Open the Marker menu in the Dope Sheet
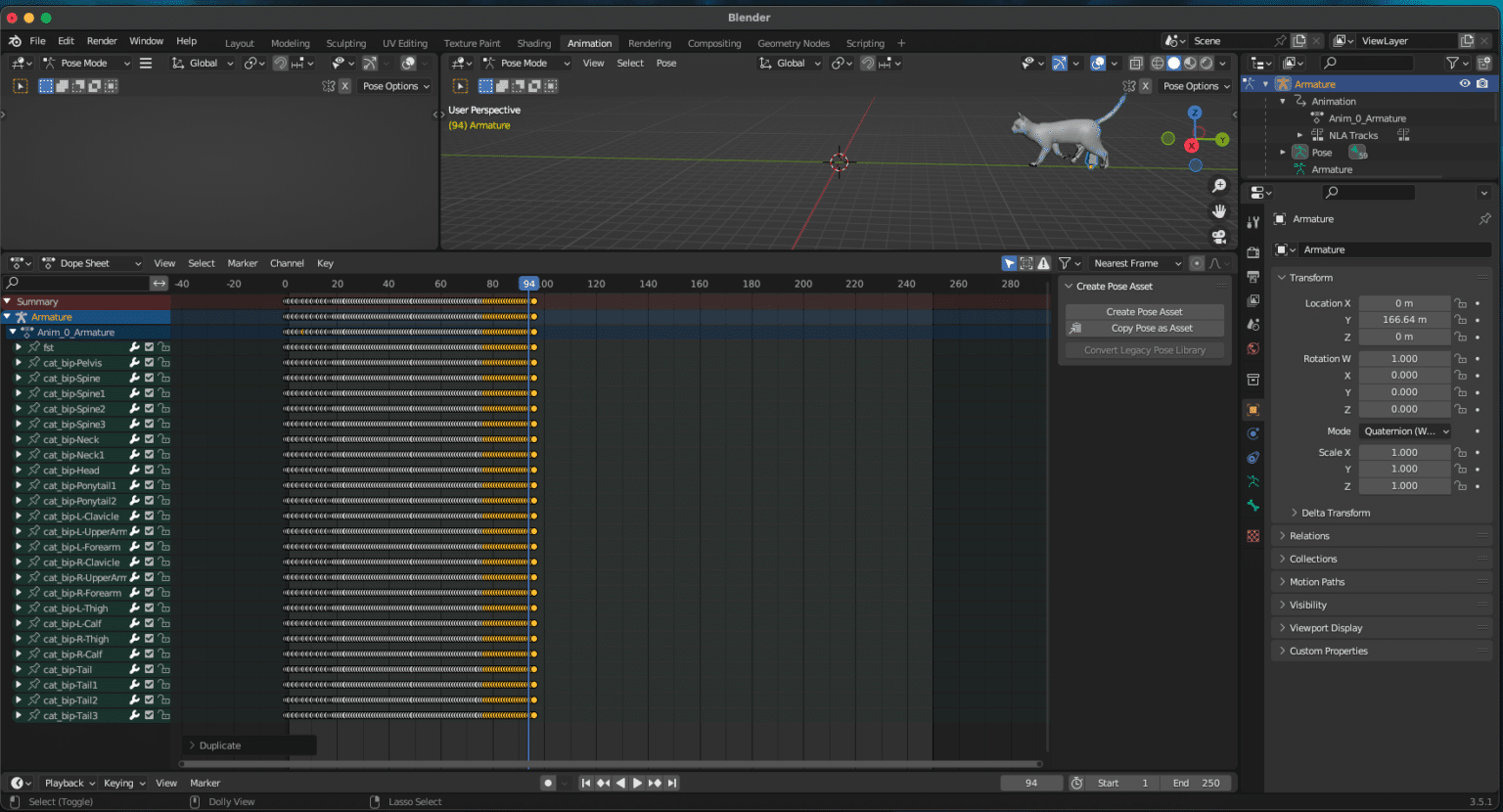Screen dimensions: 1503x812 click(243, 263)
